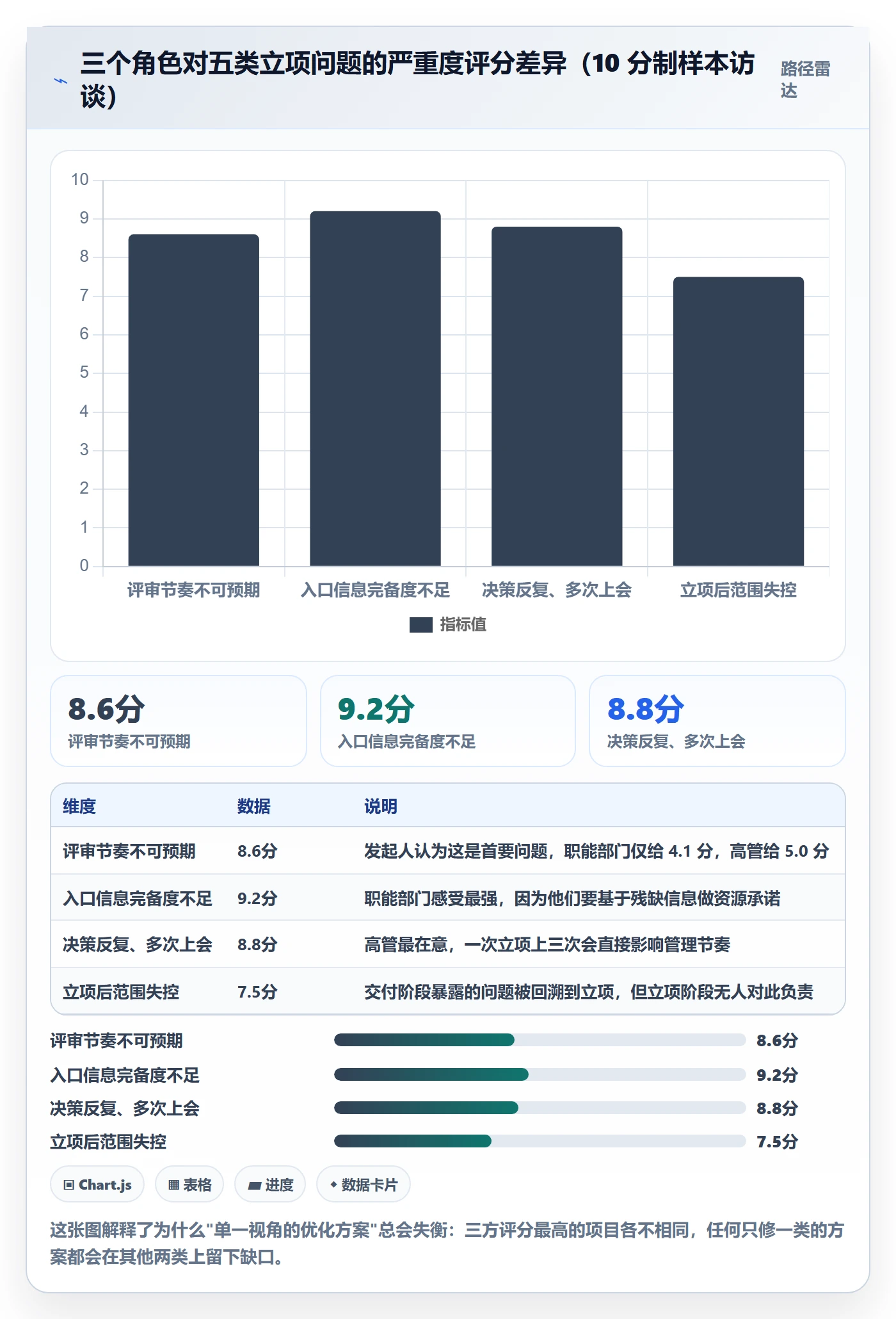Click the chart title heading text
The height and width of the screenshot is (1319, 896).
click(418, 80)
